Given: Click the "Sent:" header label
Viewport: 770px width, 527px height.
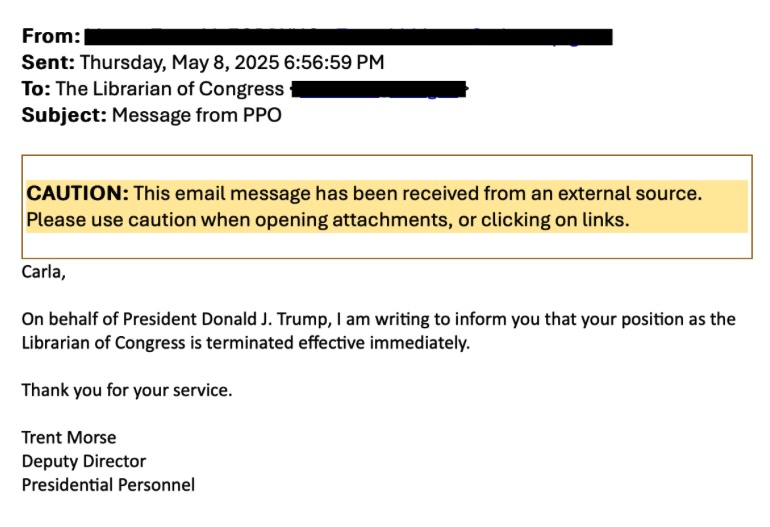Looking at the screenshot, I should click(49, 63).
